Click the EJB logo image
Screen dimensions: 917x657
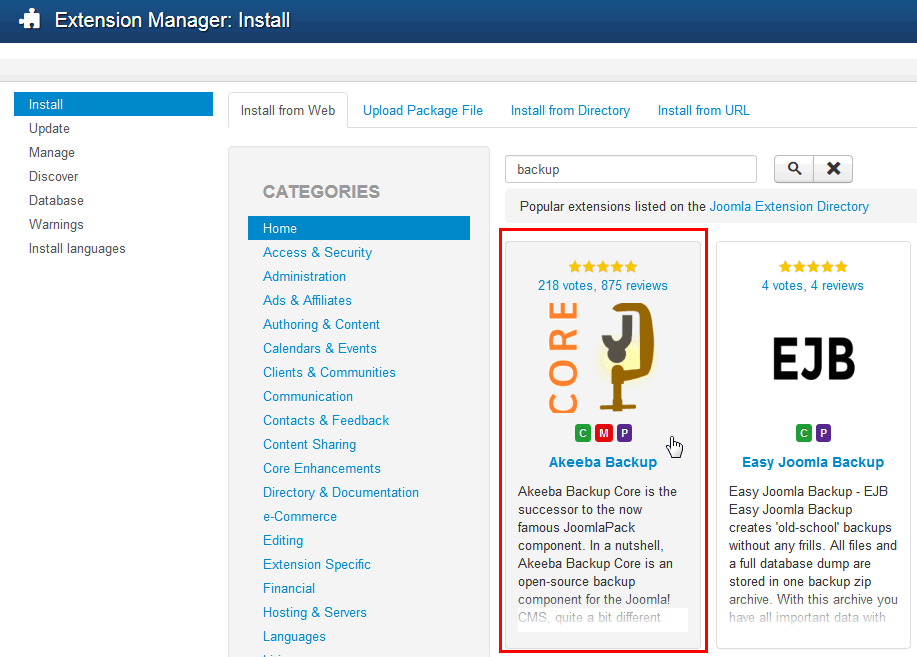click(x=813, y=359)
